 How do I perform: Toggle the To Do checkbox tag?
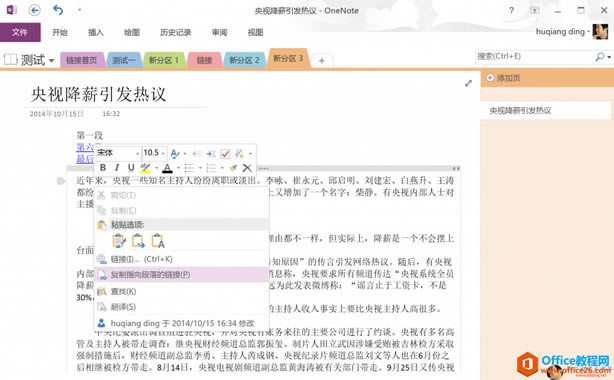click(x=225, y=154)
